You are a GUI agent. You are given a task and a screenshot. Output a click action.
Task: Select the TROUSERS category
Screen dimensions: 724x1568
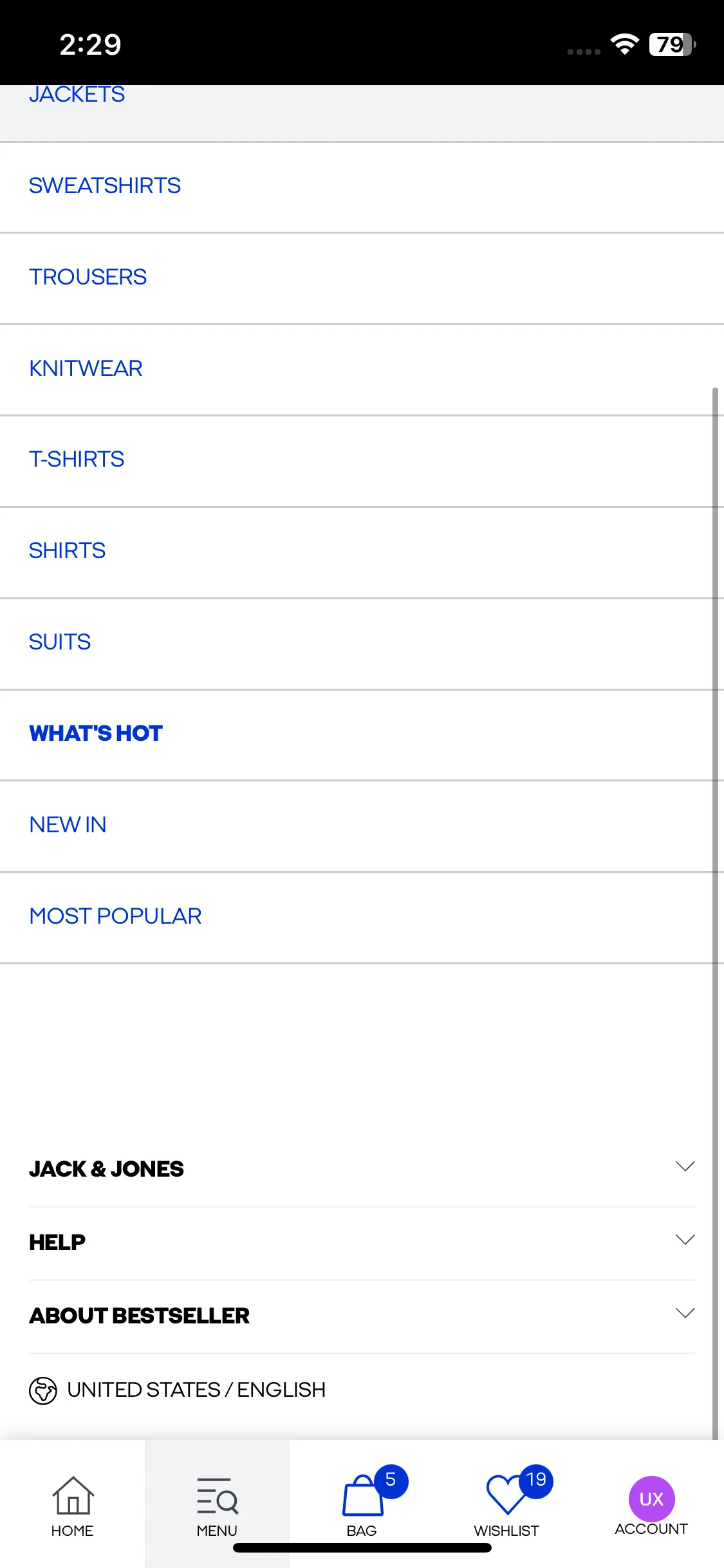[362, 278]
